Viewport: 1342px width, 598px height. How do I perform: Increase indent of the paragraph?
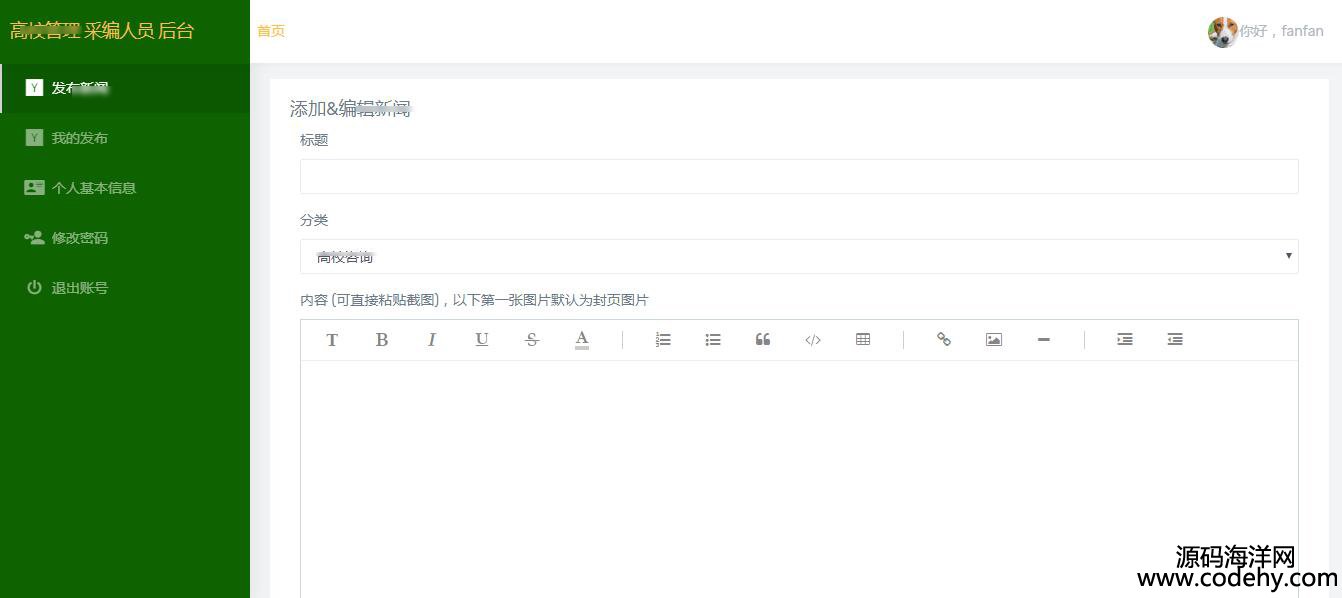(x=1125, y=340)
